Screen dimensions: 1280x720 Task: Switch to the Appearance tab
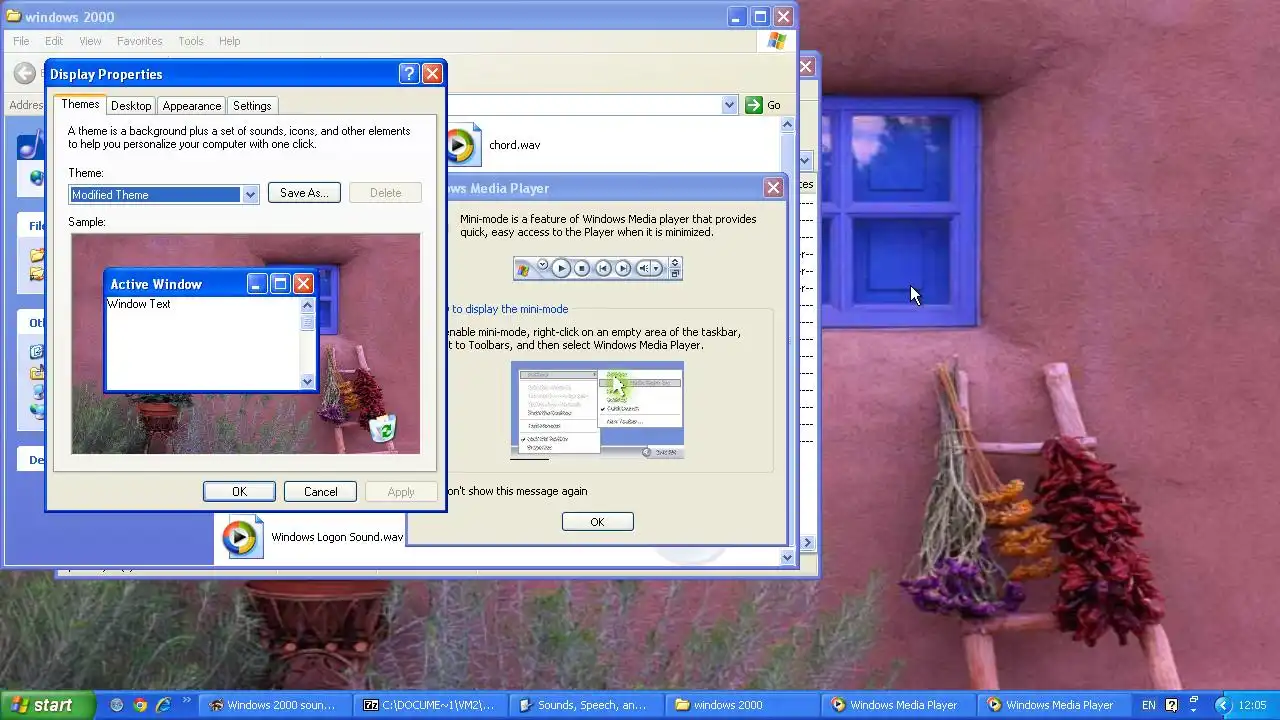(x=191, y=106)
